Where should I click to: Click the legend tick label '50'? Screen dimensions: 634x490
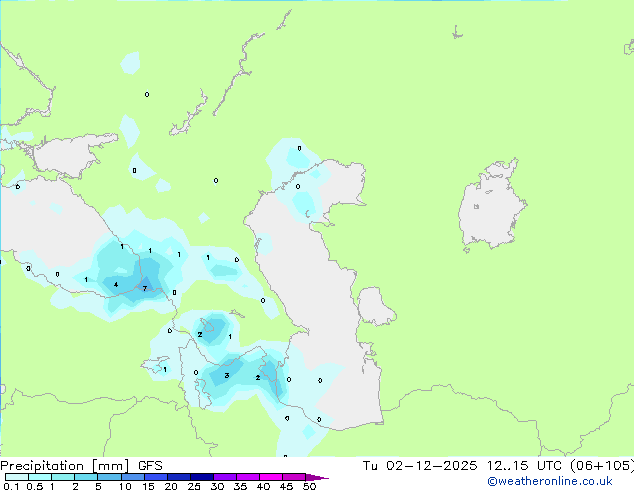pyautogui.click(x=309, y=486)
